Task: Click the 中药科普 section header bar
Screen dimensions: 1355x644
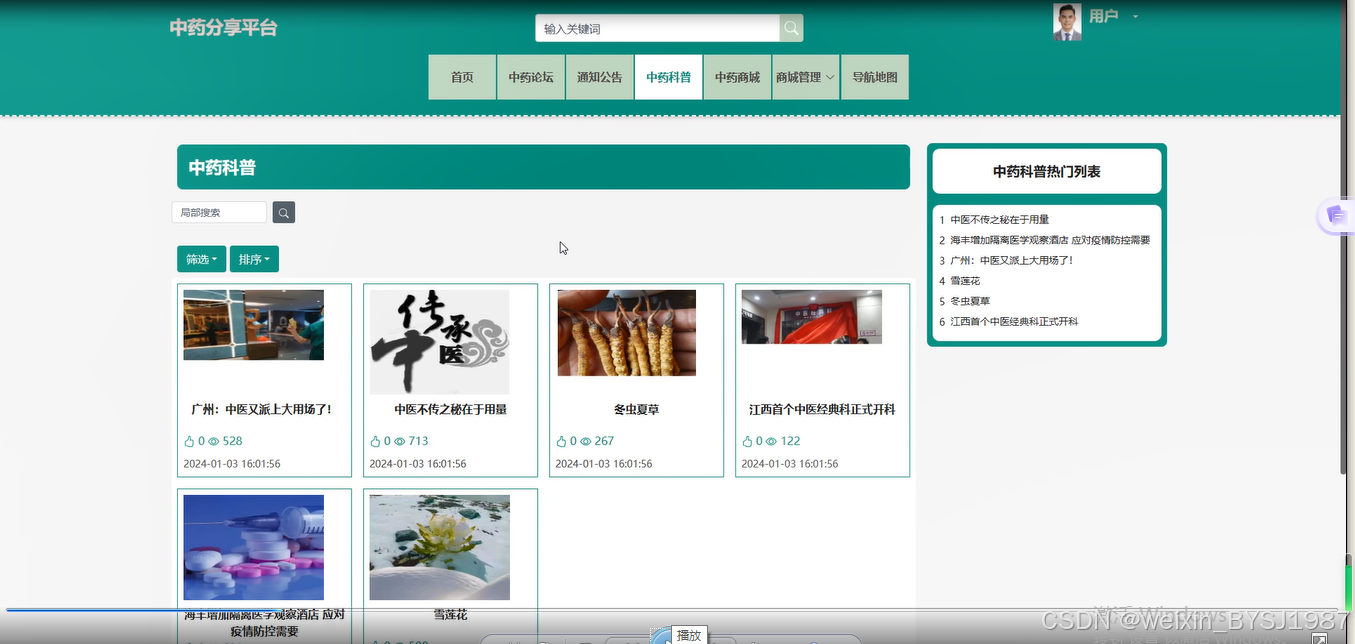Action: coord(543,167)
